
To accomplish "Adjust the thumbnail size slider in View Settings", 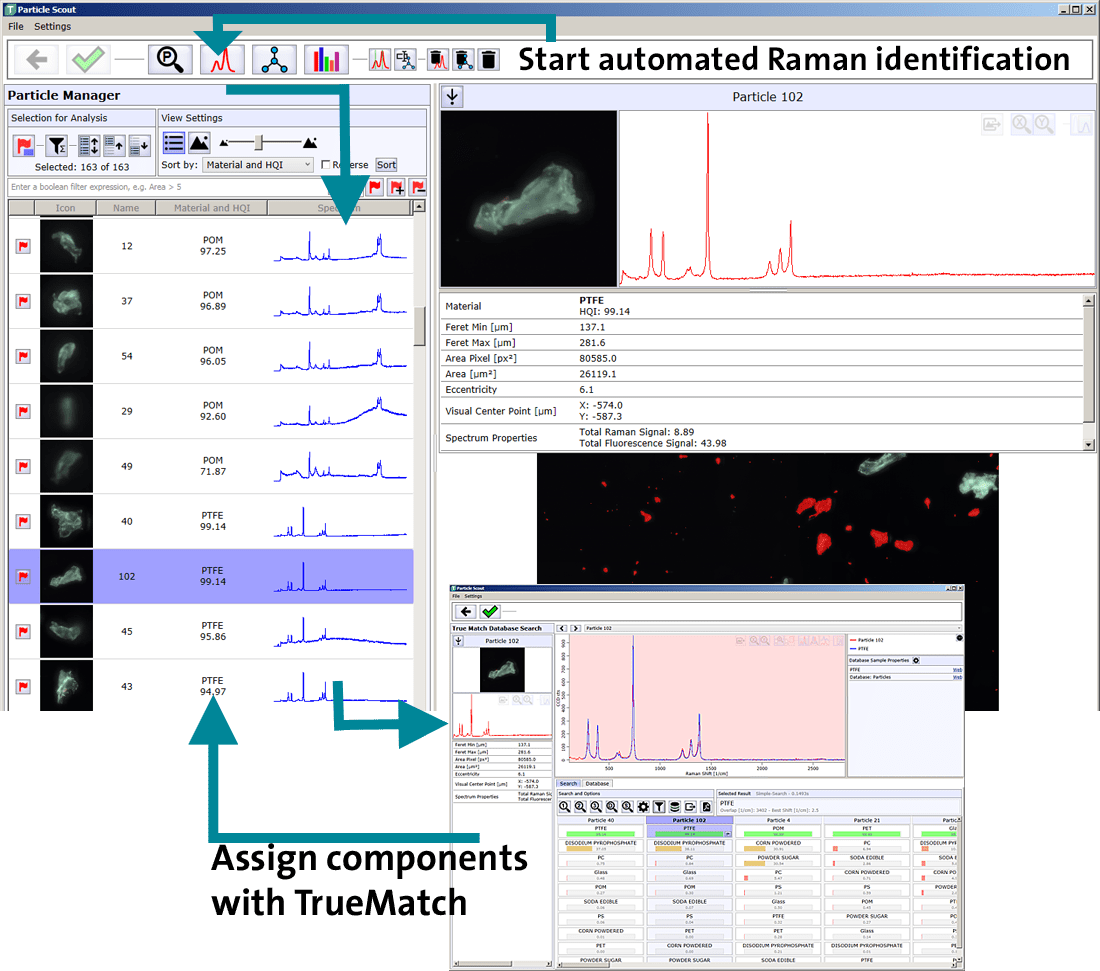I will coord(260,143).
